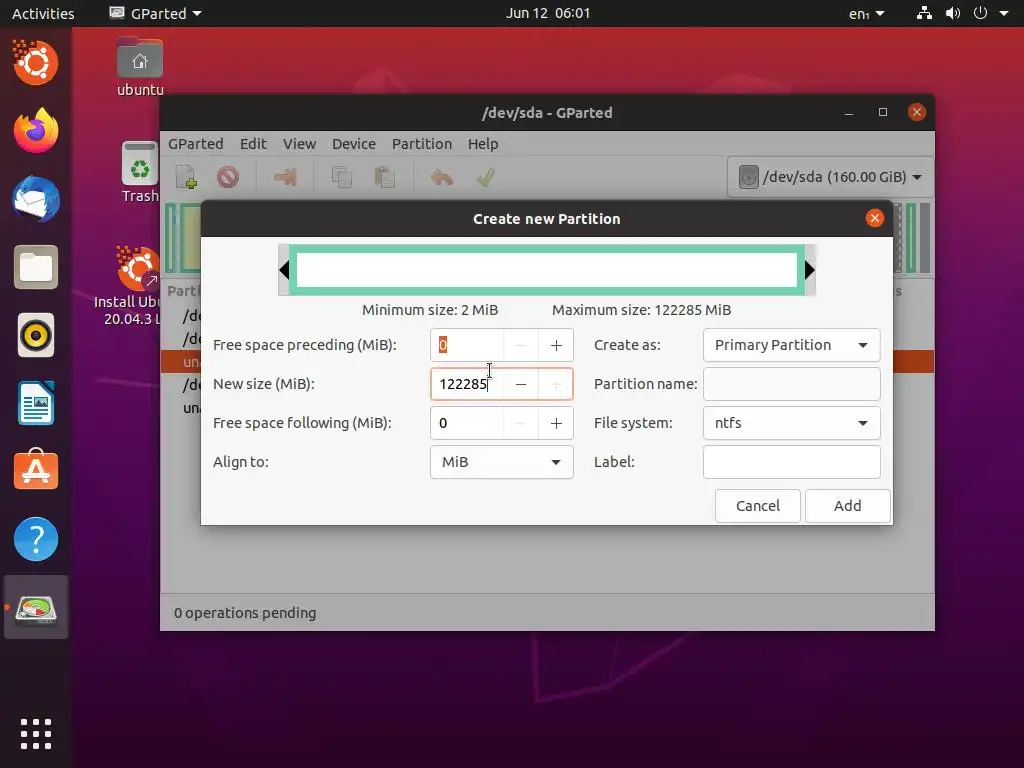The height and width of the screenshot is (768, 1024).
Task: Click the right arrow handle of partition bar
Action: click(x=810, y=270)
